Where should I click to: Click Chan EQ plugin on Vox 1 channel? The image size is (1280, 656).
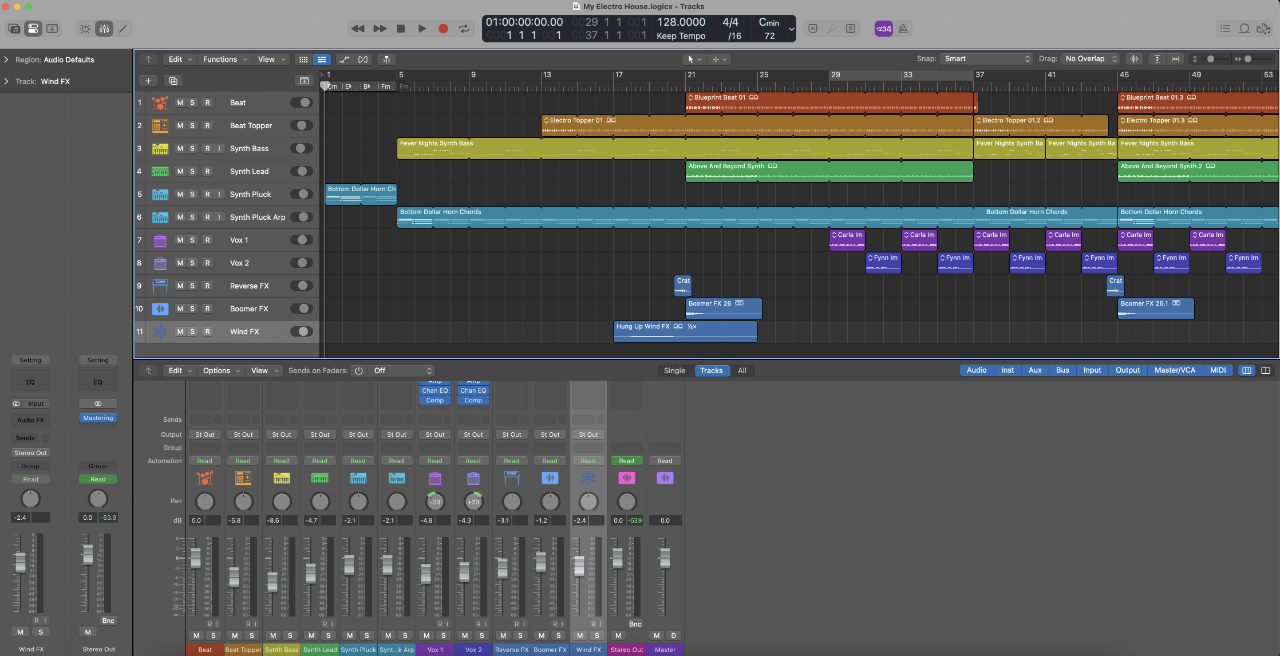point(435,391)
